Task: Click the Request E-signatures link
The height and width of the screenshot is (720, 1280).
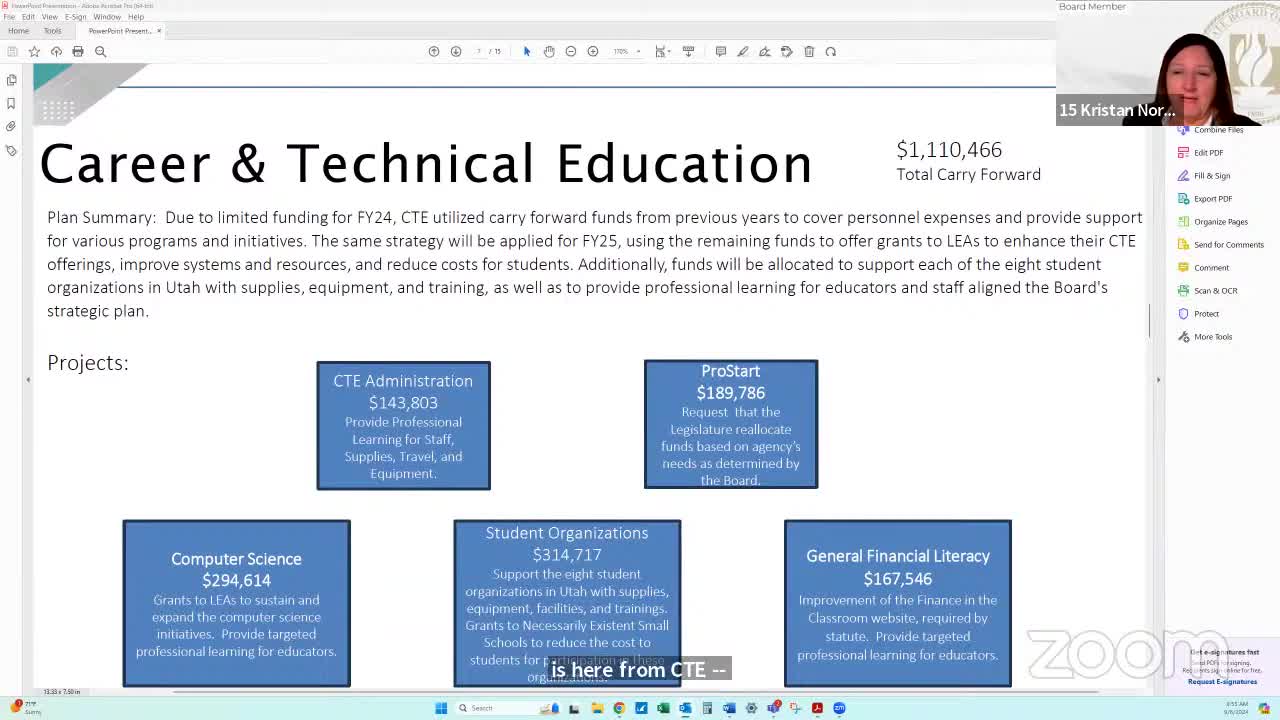Action: click(x=1222, y=682)
